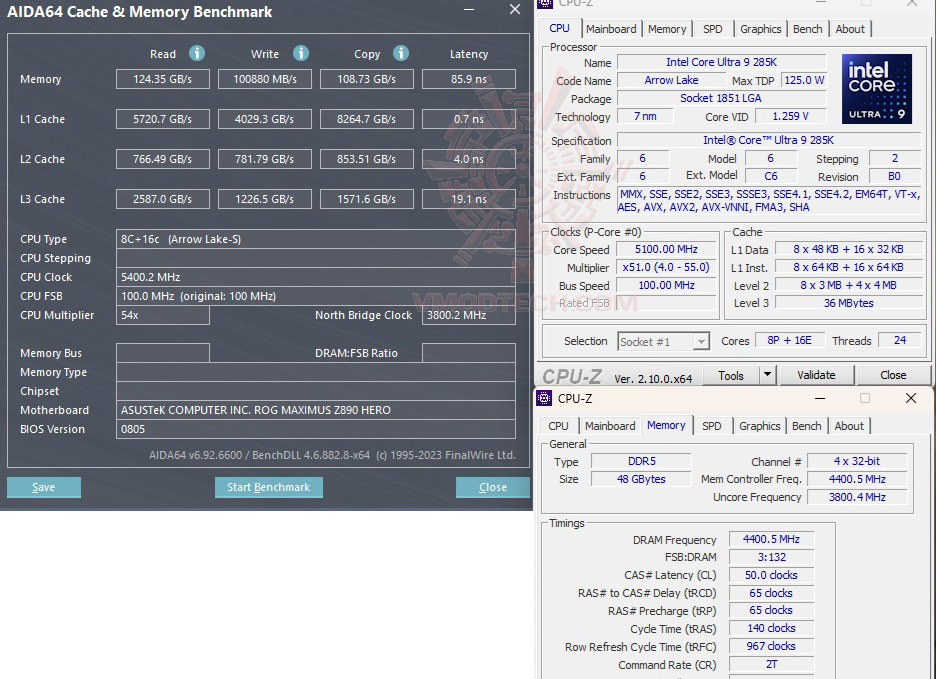Open About tab in upper CPU-Z window
Screen dimensions: 936x679
850,29
